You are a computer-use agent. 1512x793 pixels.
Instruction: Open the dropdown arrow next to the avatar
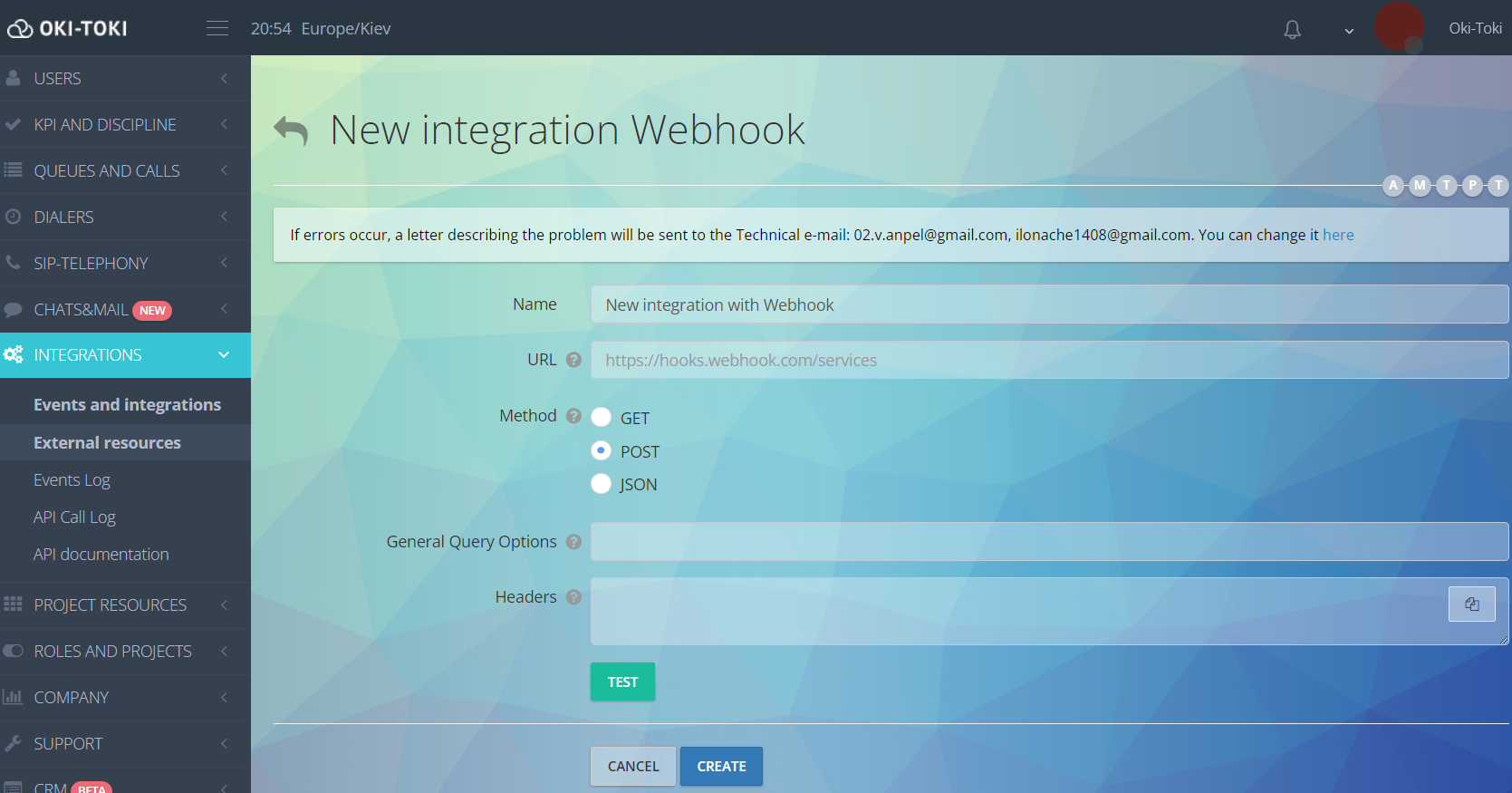point(1349,31)
